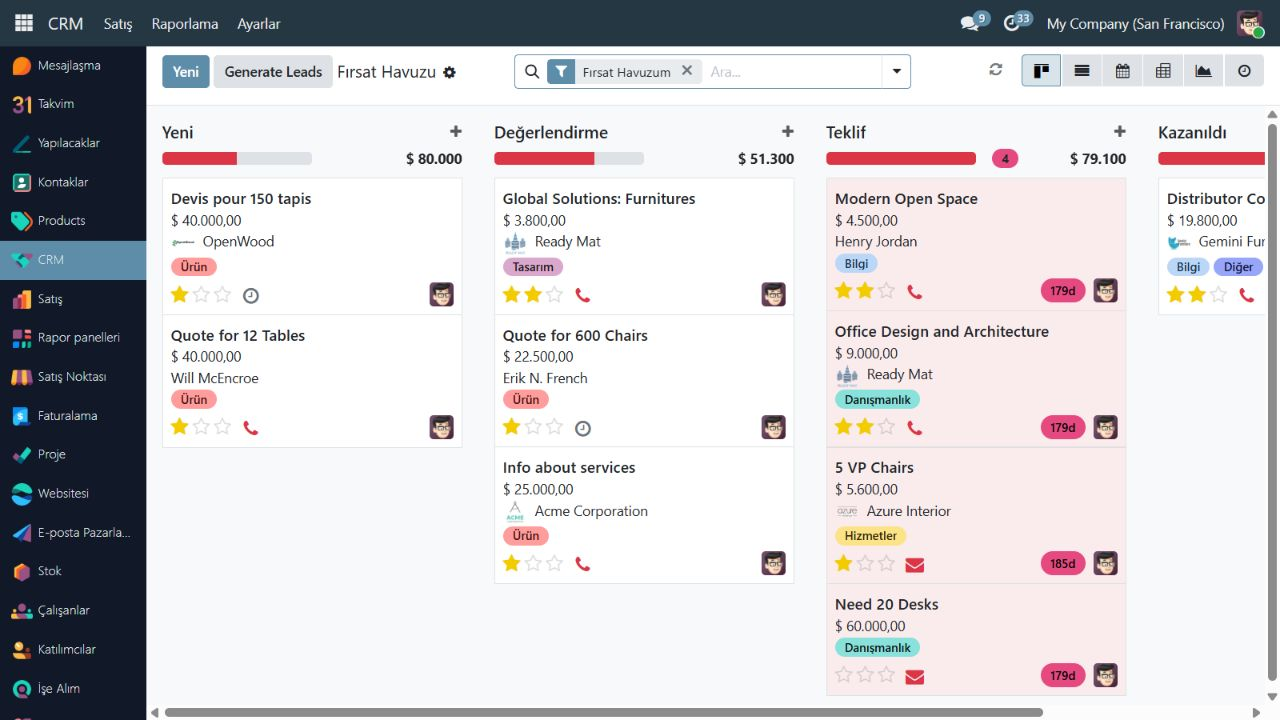Click the search input field
The width and height of the screenshot is (1280, 720).
click(x=791, y=72)
